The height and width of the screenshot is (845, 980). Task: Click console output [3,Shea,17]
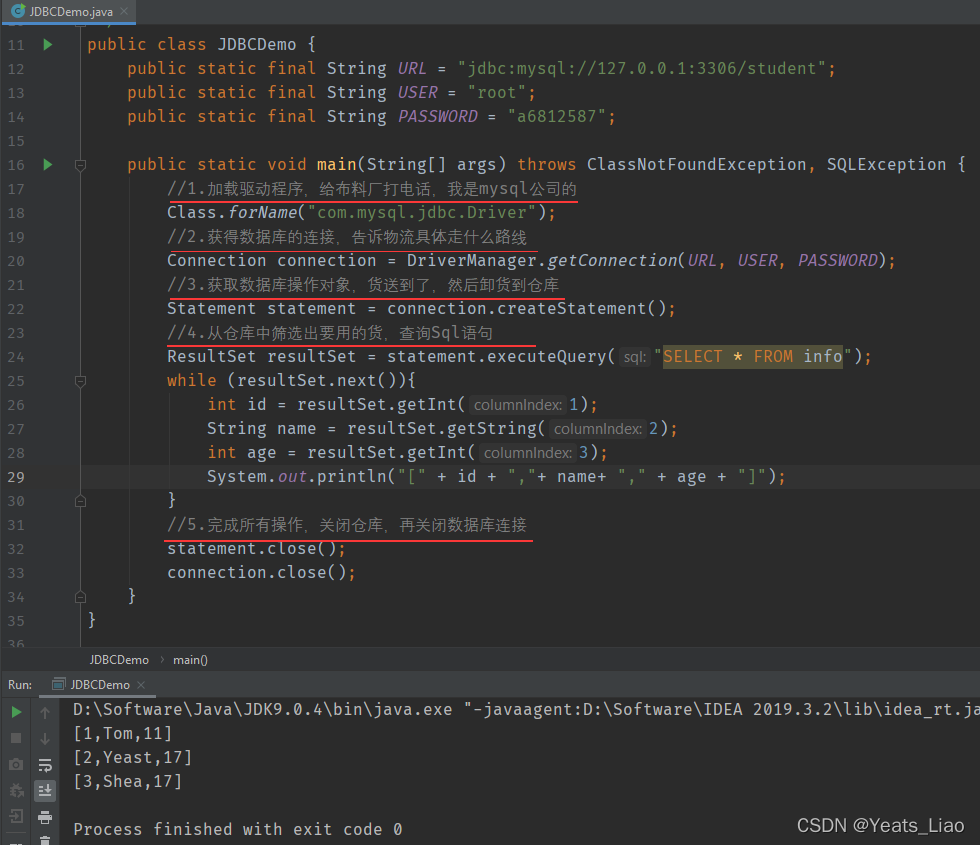[x=128, y=781]
